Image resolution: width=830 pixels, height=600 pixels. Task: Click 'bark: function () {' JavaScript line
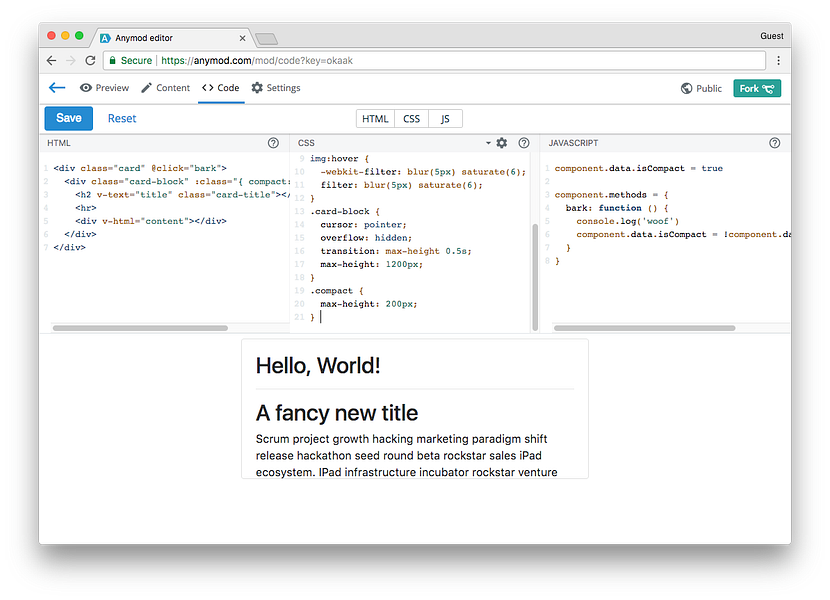pyautogui.click(x=617, y=208)
